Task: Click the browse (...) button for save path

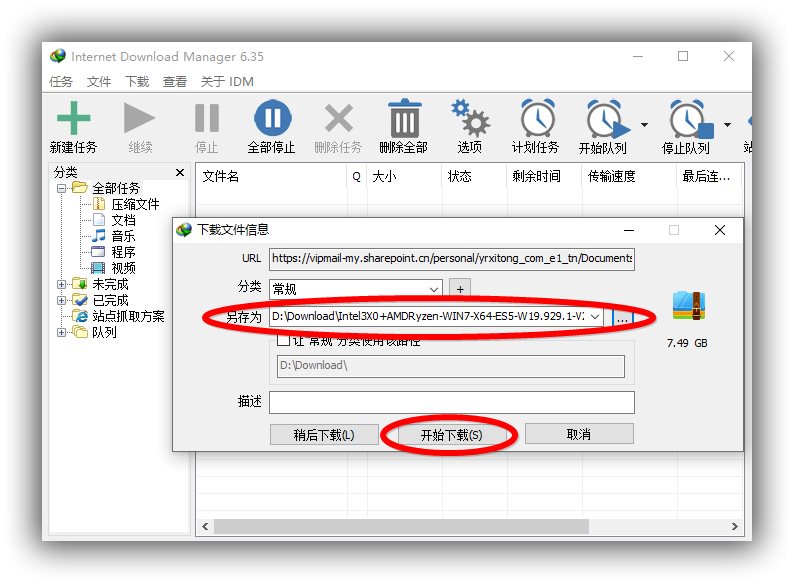Action: click(x=622, y=318)
